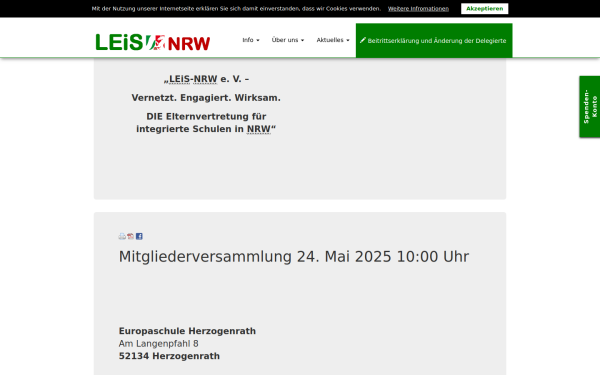Screen dimensions: 600x375
Task: Click Europaschule Herzogenrath text
Action: (187, 331)
